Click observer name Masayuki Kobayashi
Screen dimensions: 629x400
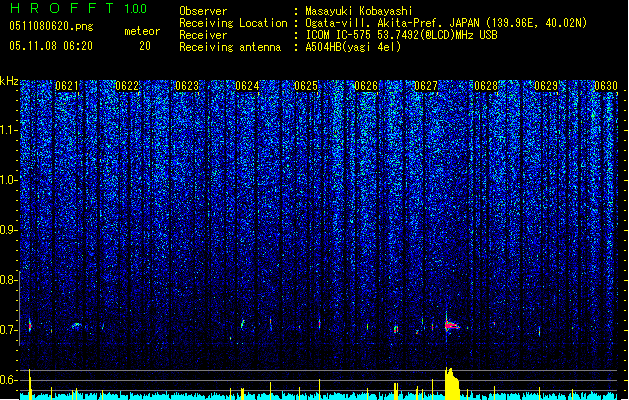coord(359,11)
